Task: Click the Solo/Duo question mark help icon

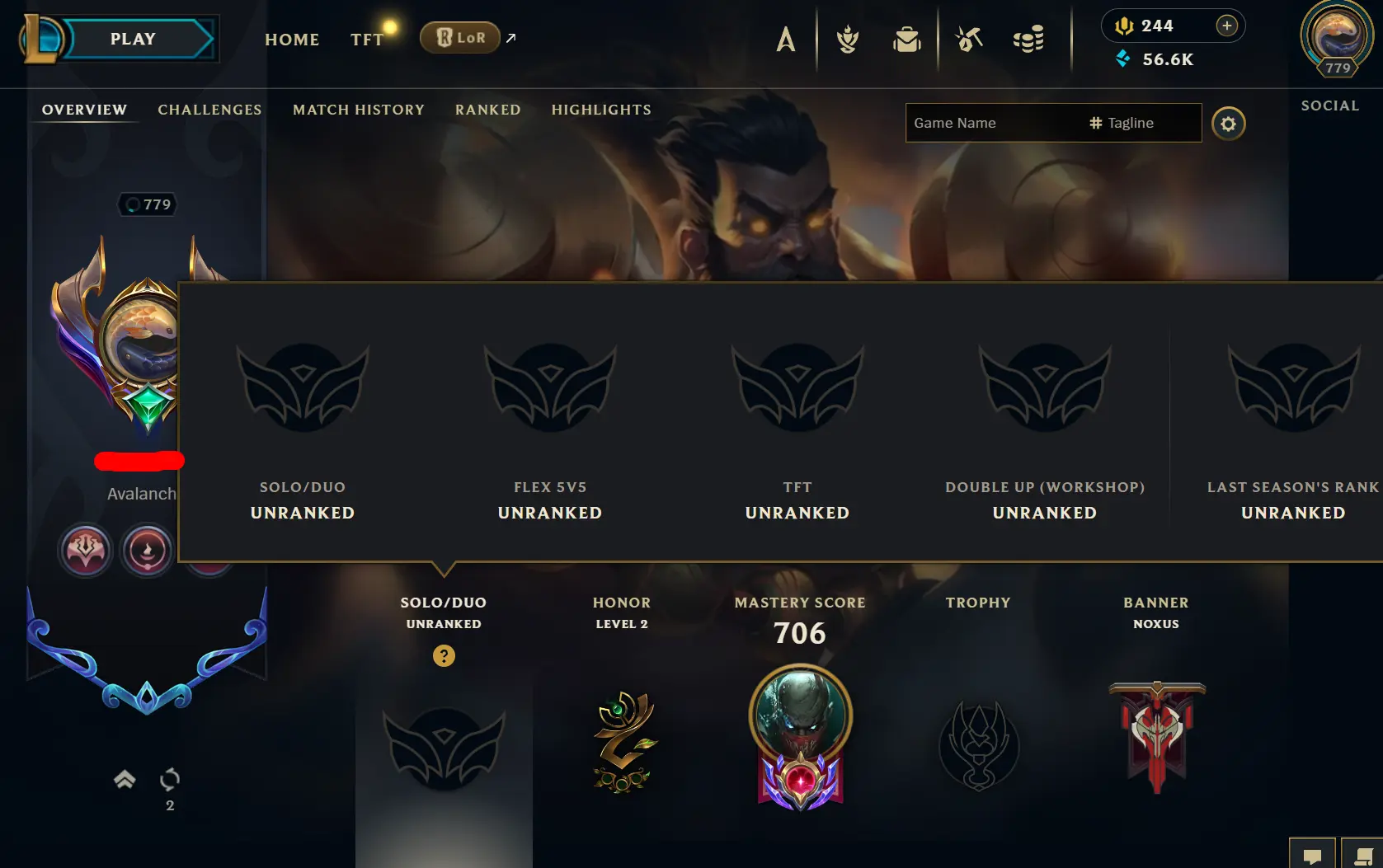Action: point(444,656)
